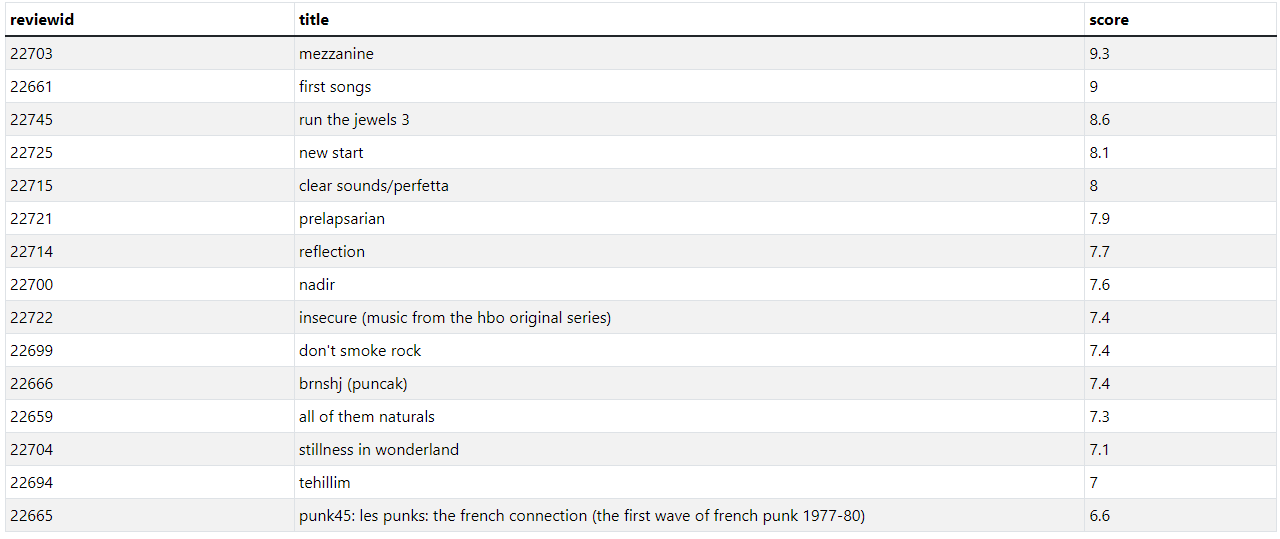Select the nadir title cell
Image resolution: width=1280 pixels, height=539 pixels.
coord(689,285)
